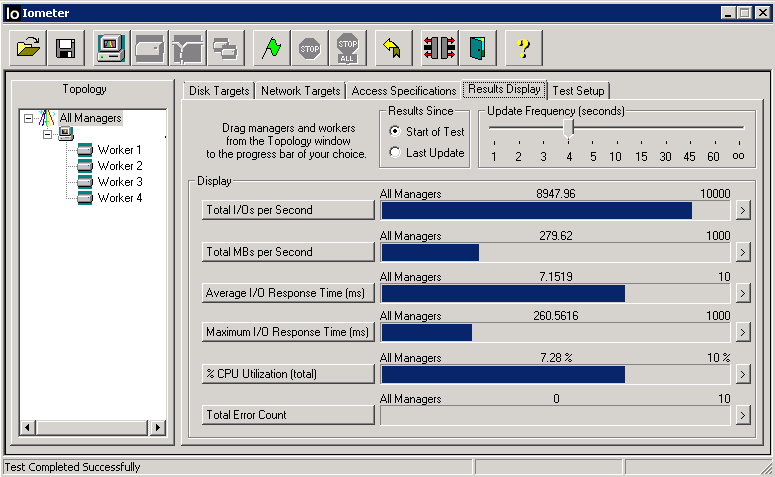
Task: Click Worker 3 disk icon
Action: pos(85,182)
